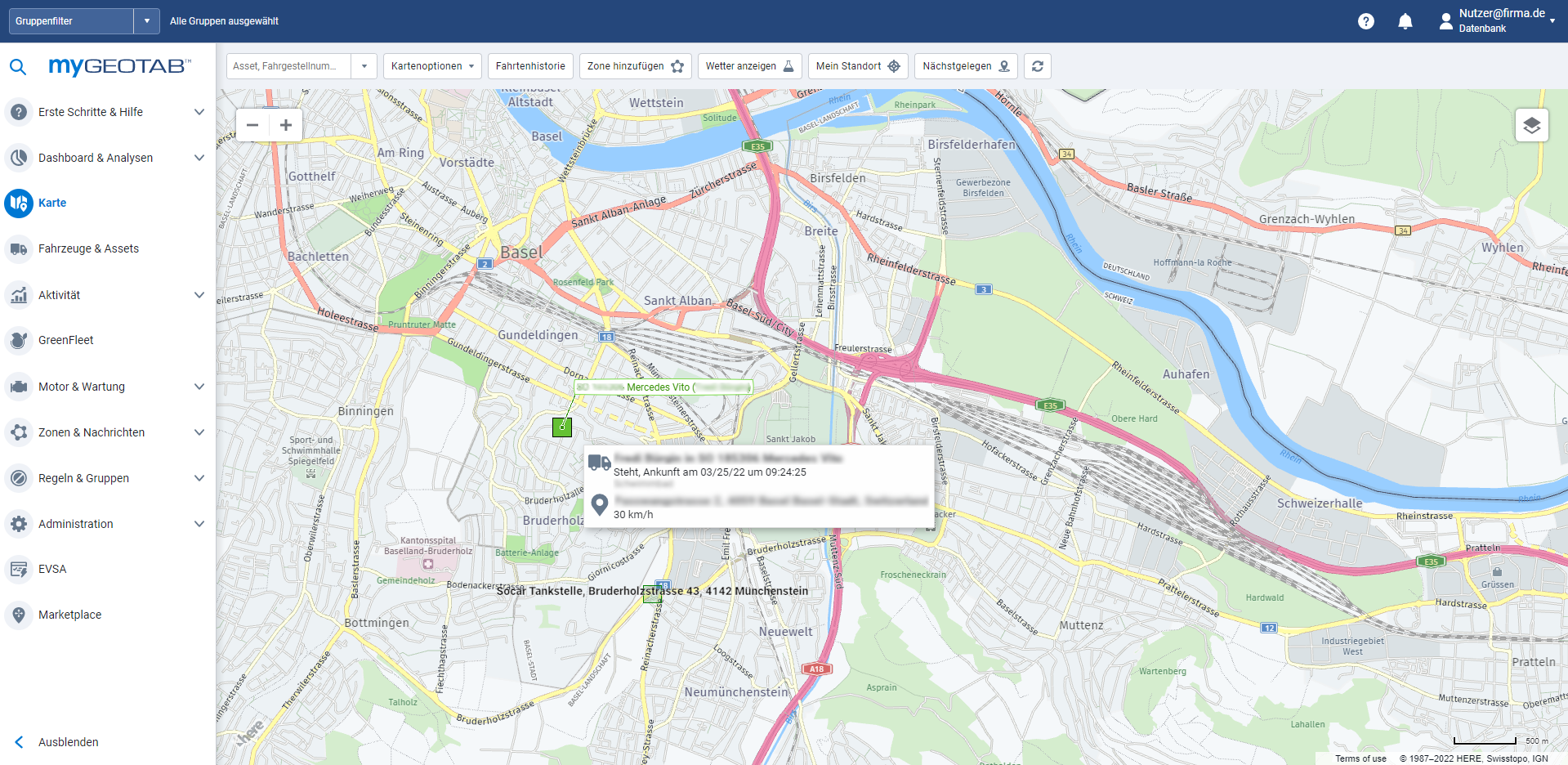
Task: Click the search magnifier icon
Action: point(18,67)
